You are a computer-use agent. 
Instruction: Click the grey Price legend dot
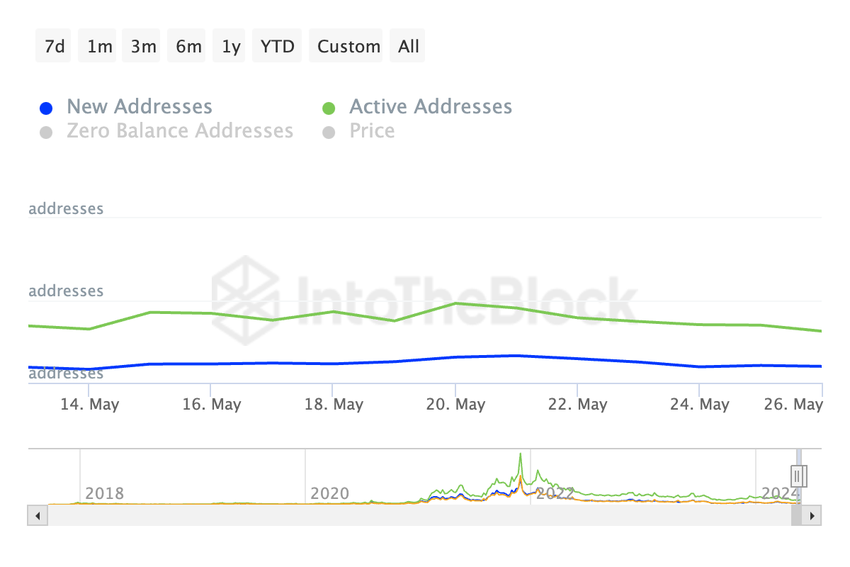329,132
